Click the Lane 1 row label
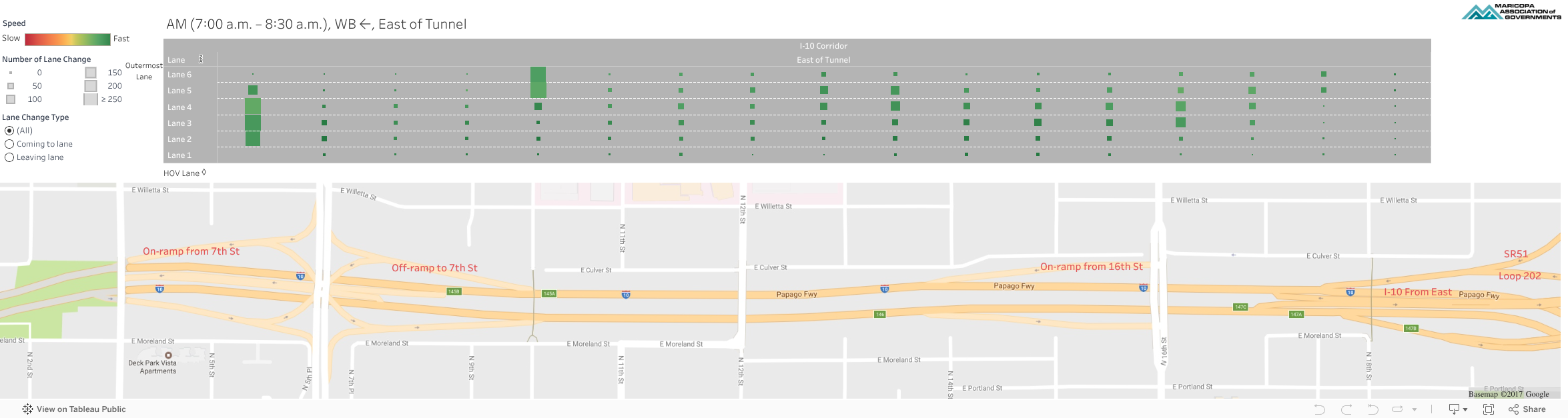Screen dimensions: 1568x418 click(x=179, y=155)
